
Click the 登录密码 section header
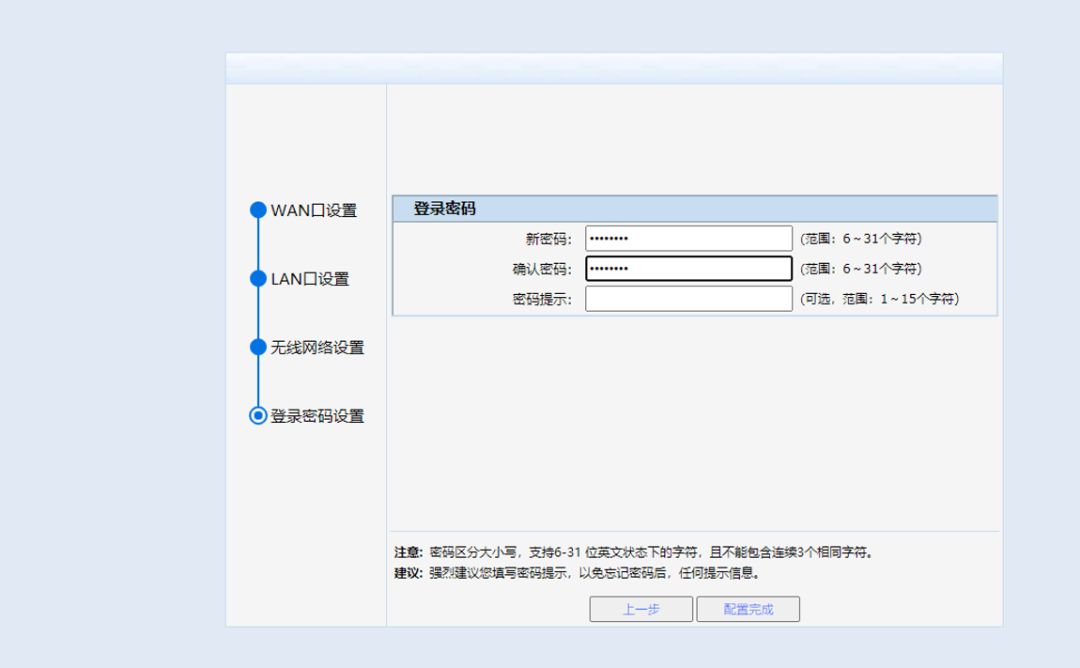tap(695, 209)
